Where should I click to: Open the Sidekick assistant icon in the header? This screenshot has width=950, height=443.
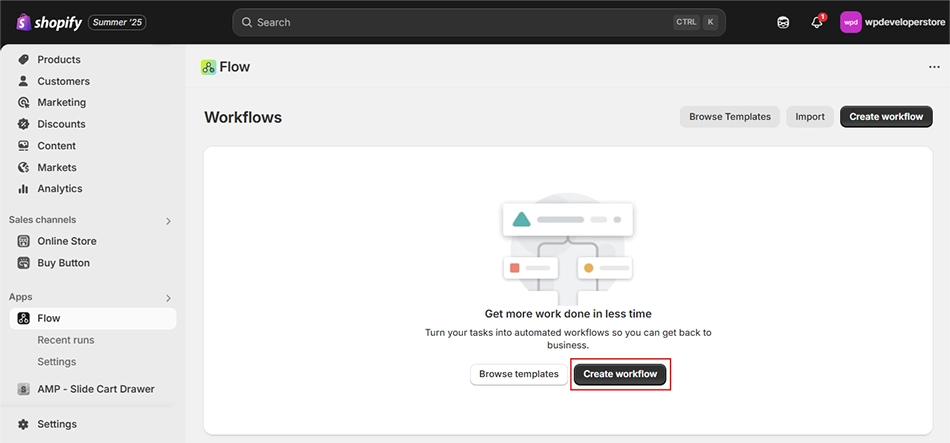tap(783, 22)
